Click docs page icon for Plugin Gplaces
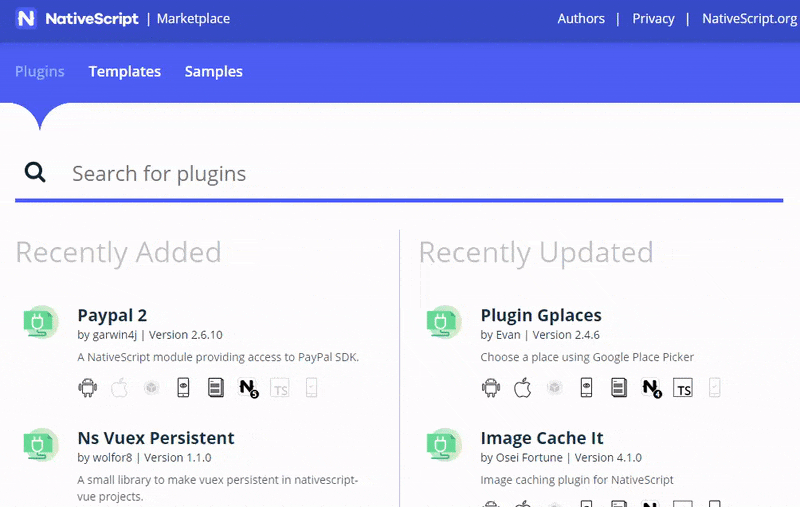The width and height of the screenshot is (800, 507). (x=618, y=388)
